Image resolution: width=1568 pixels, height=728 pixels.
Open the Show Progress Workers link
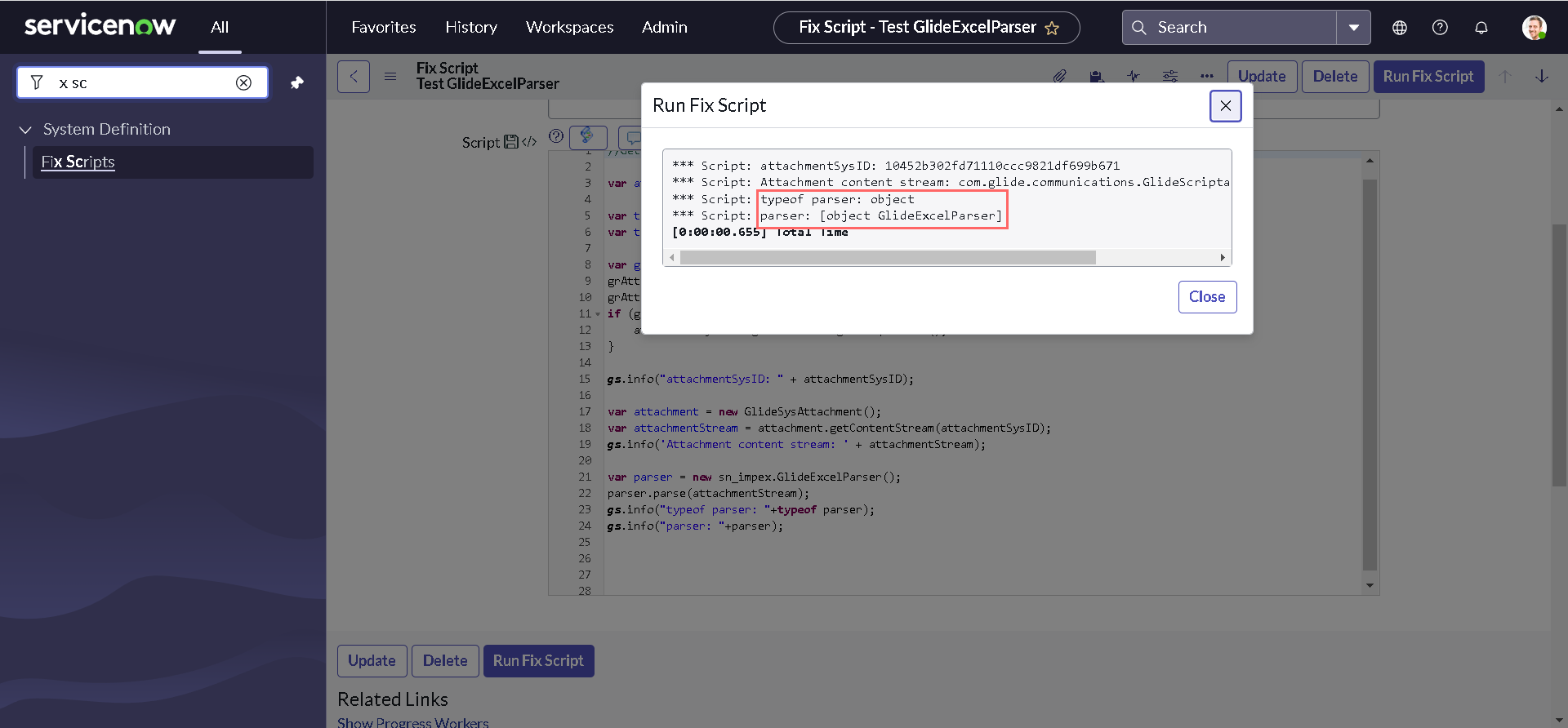point(413,722)
